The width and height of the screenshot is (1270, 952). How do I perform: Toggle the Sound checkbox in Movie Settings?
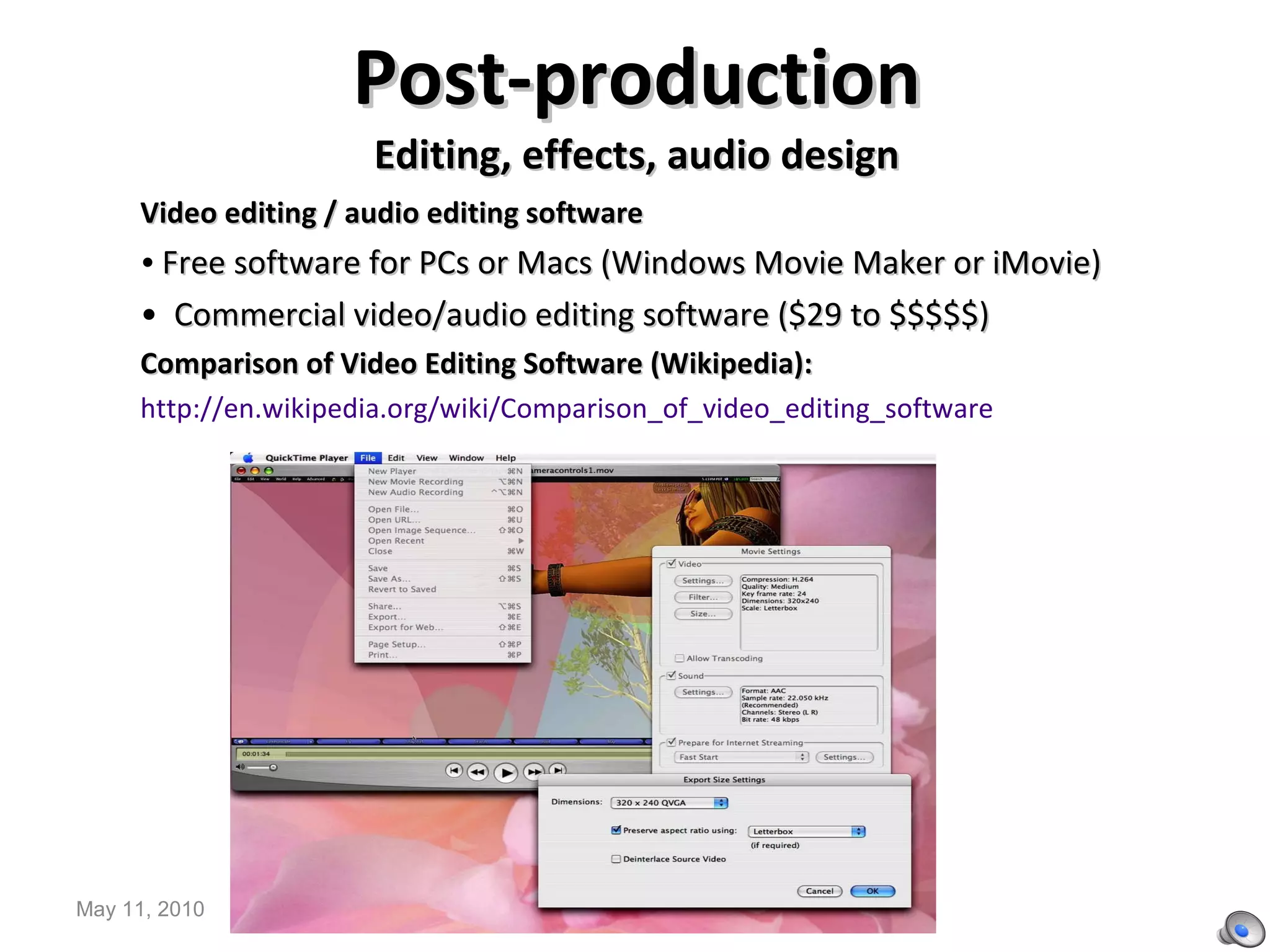click(x=671, y=675)
